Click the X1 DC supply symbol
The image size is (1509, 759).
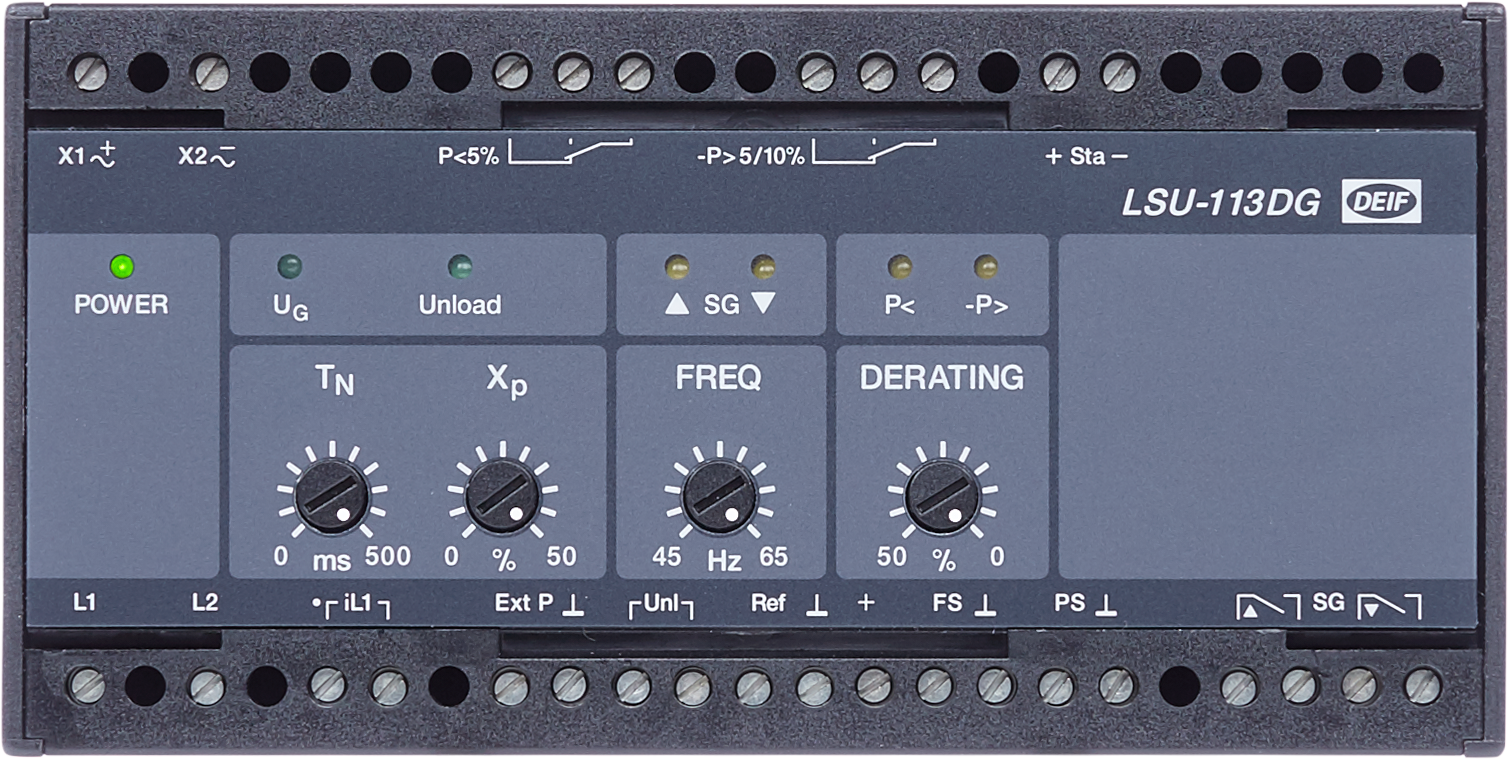coord(103,155)
